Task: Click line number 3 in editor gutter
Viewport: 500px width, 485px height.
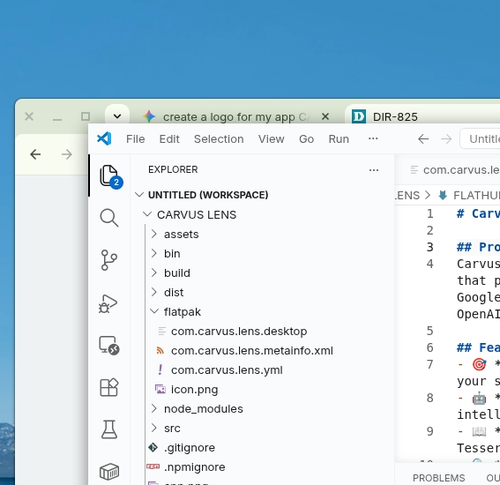Action: tap(430, 247)
